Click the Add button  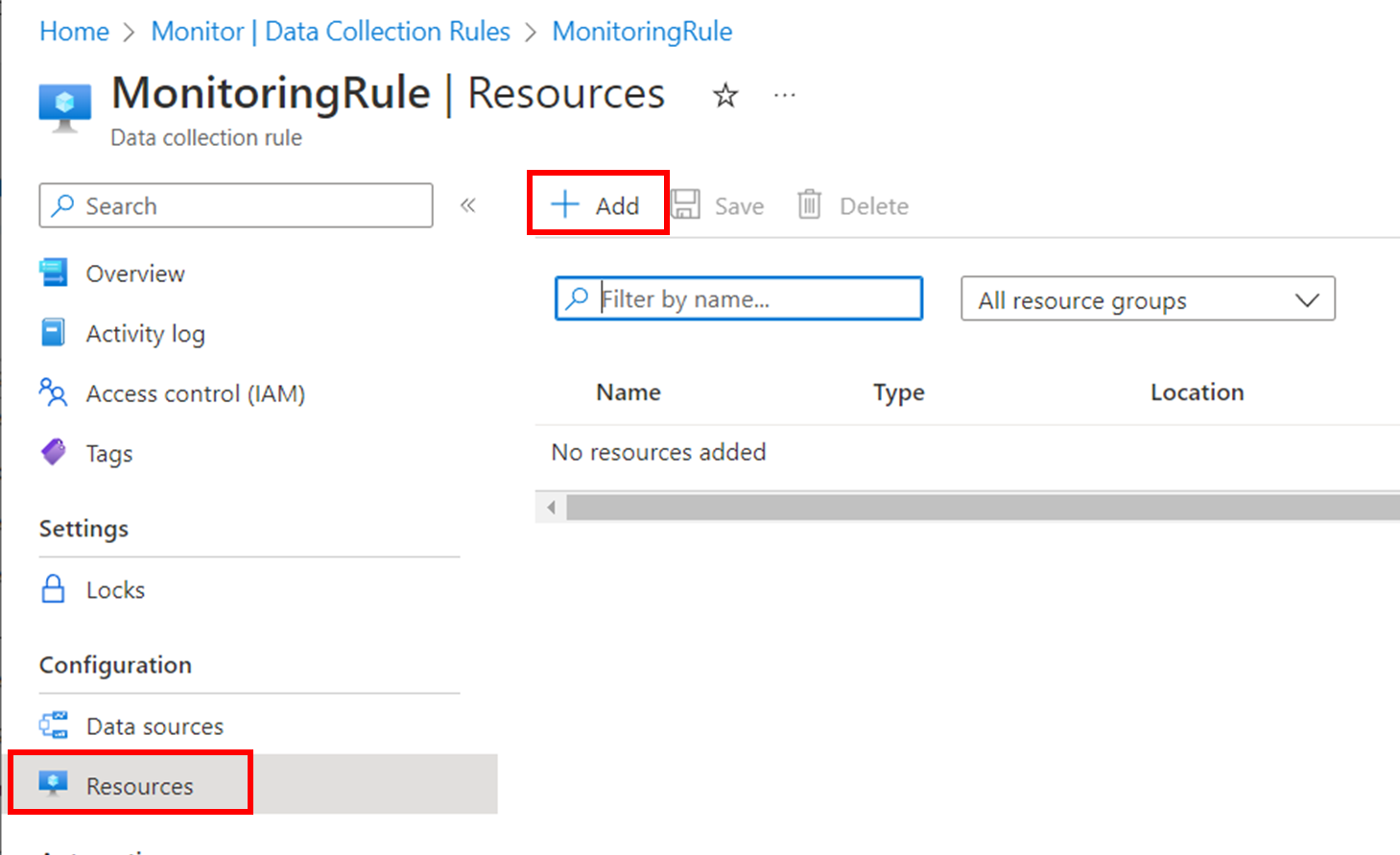tap(596, 204)
